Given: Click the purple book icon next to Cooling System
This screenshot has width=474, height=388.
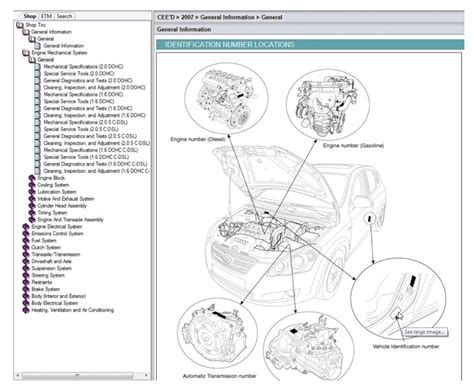Looking at the screenshot, I should coord(32,185).
